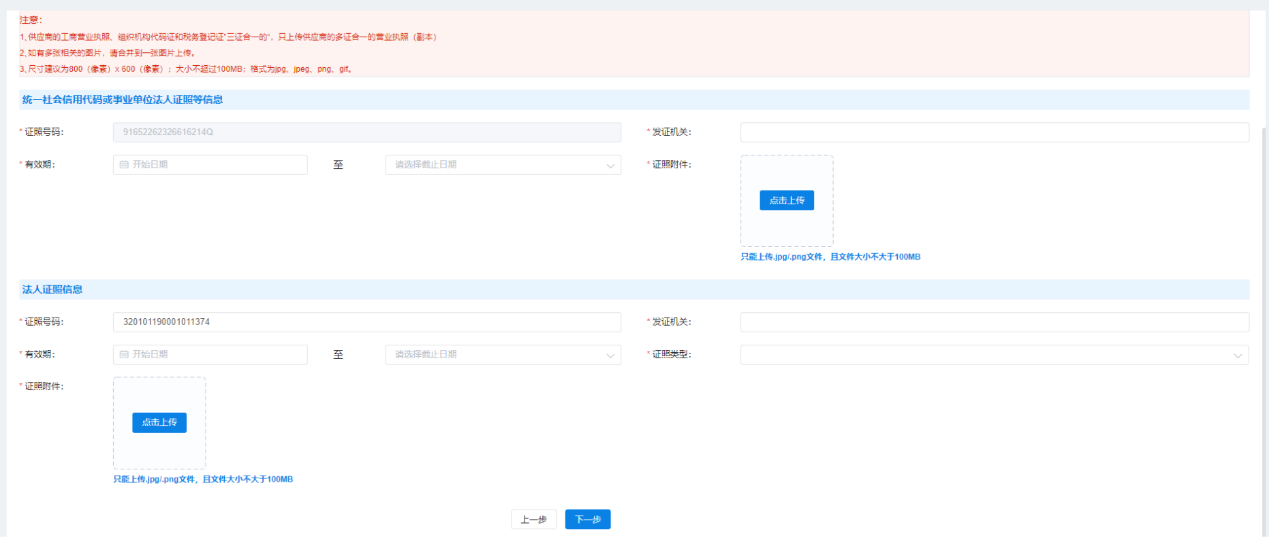Screen dimensions: 1269x538
Task: Focus 发证机关 field in the unified credit code section
Action: (x=993, y=133)
